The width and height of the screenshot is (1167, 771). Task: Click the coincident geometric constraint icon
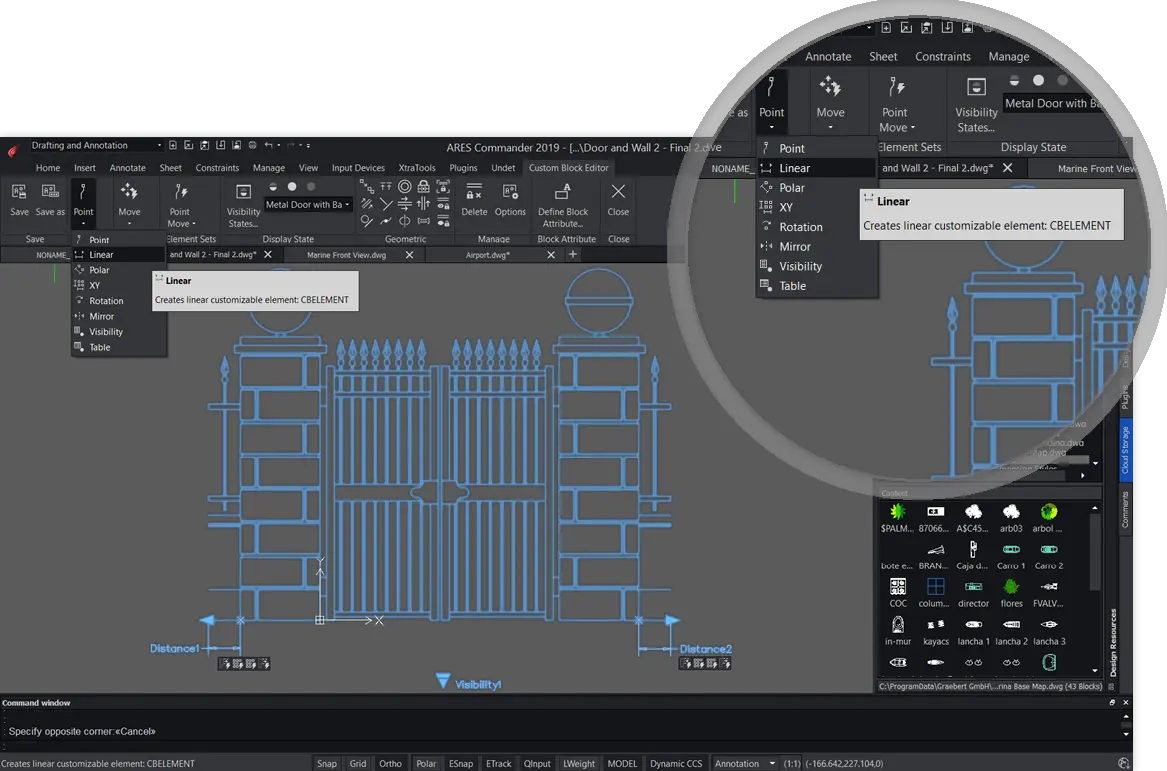[x=366, y=187]
